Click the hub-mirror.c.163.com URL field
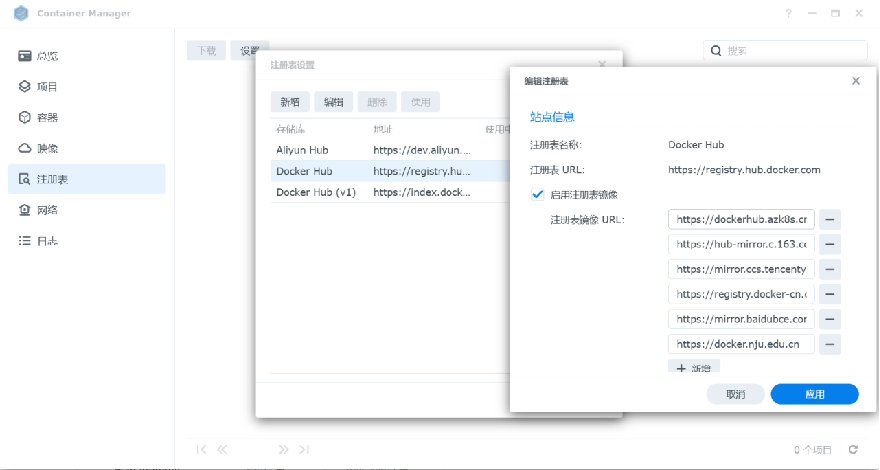Screen dimensions: 880x470 point(741,244)
